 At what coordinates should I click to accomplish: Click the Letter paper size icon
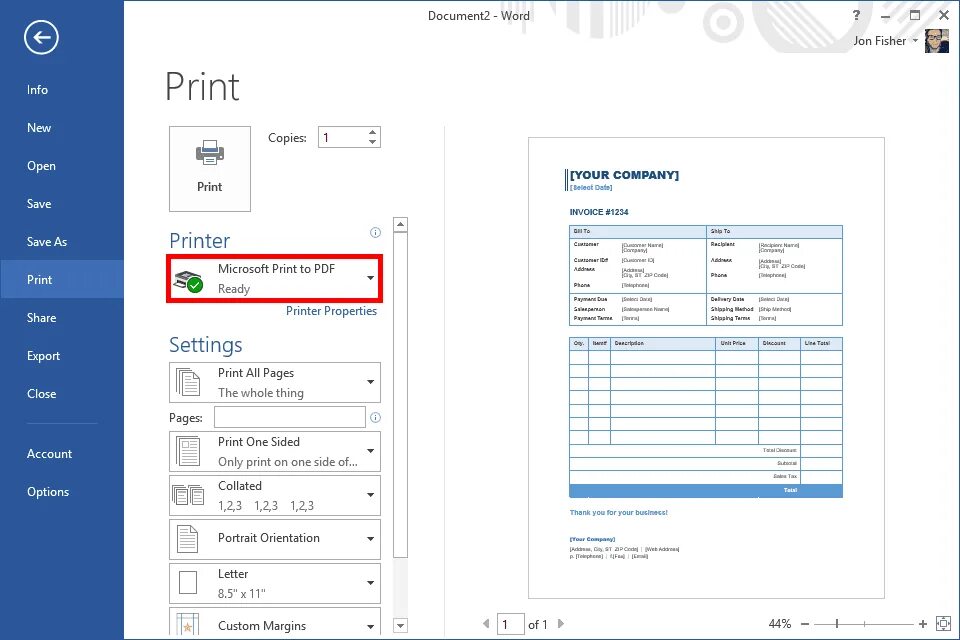[188, 583]
